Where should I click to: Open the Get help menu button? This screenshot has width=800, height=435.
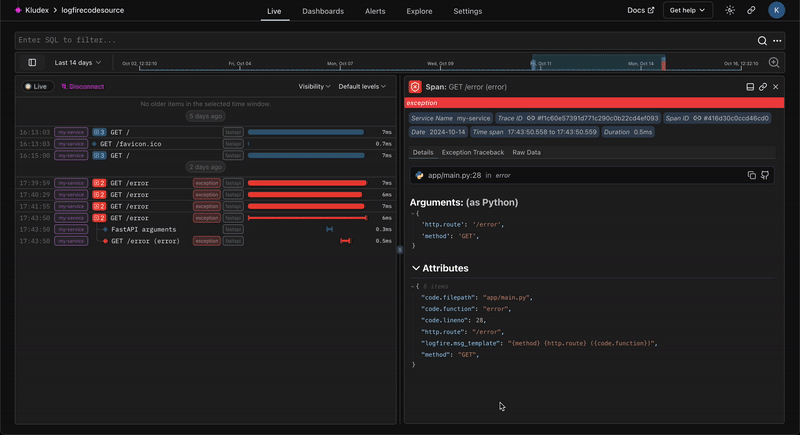point(689,10)
